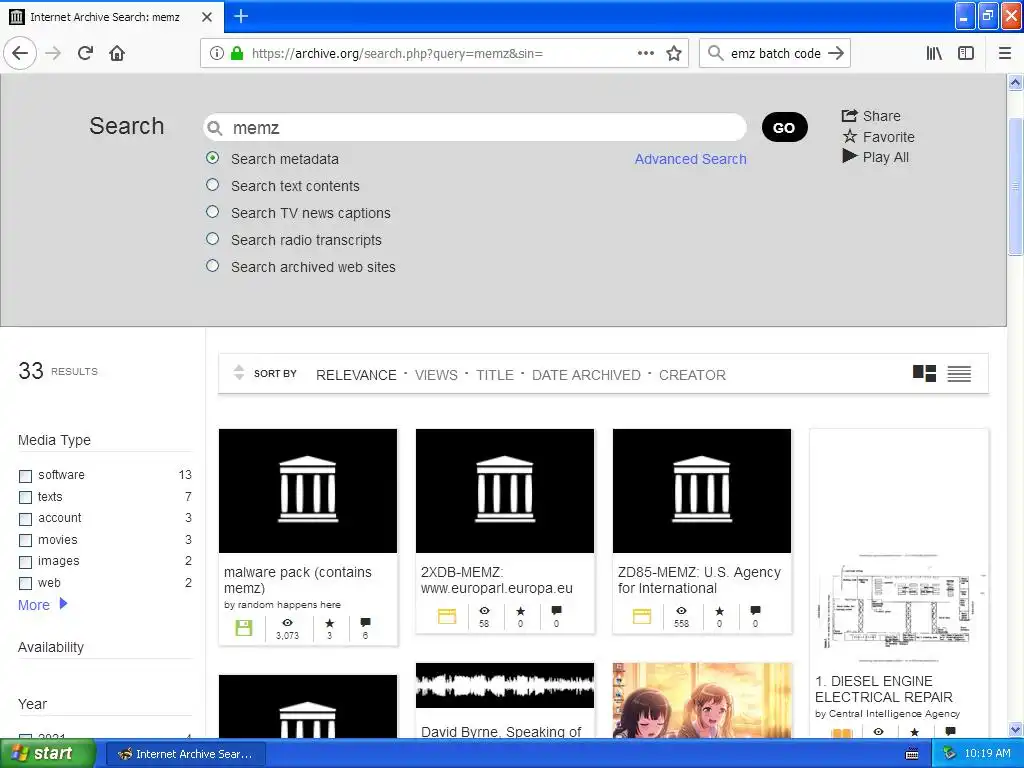This screenshot has height=768, width=1024.
Task: Switch to tile grid view icon
Action: click(x=924, y=374)
